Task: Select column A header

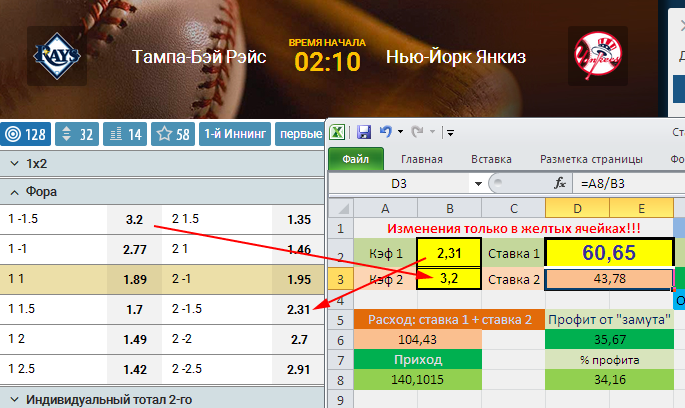Action: click(x=385, y=208)
